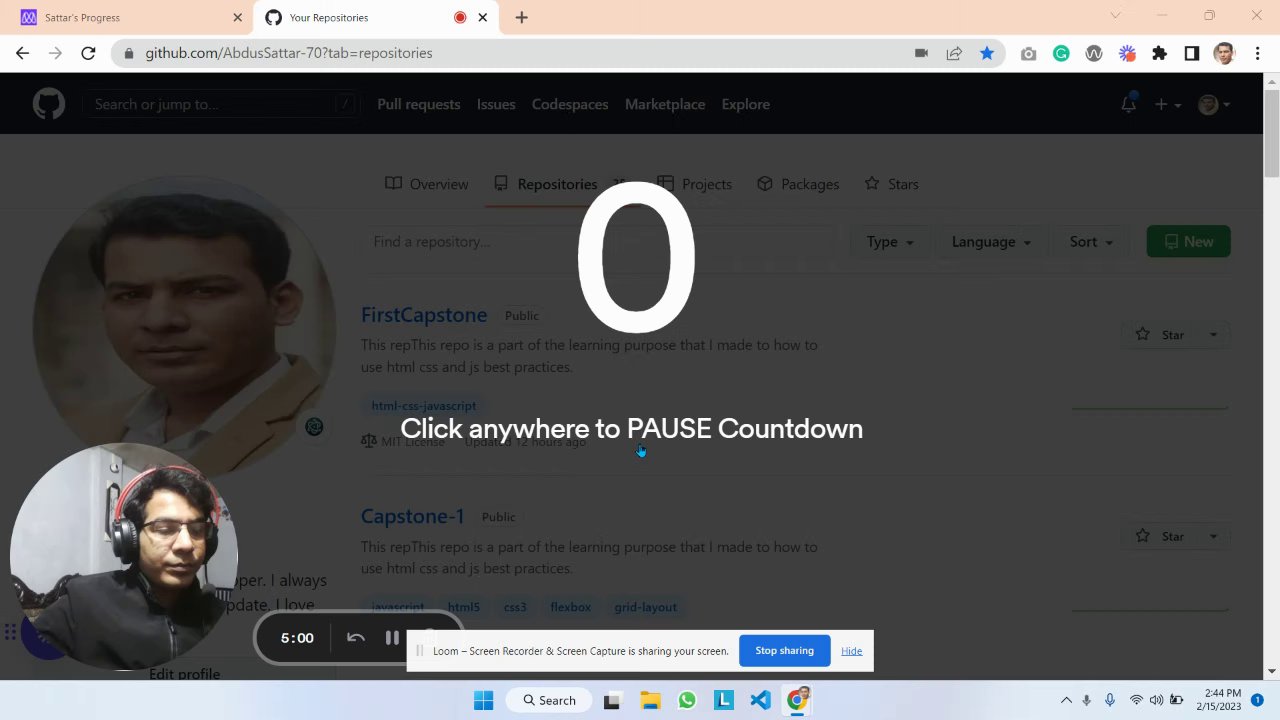Screen dimensions: 1280x720
Task: Open the Capstone-1 repository link
Action: click(413, 516)
